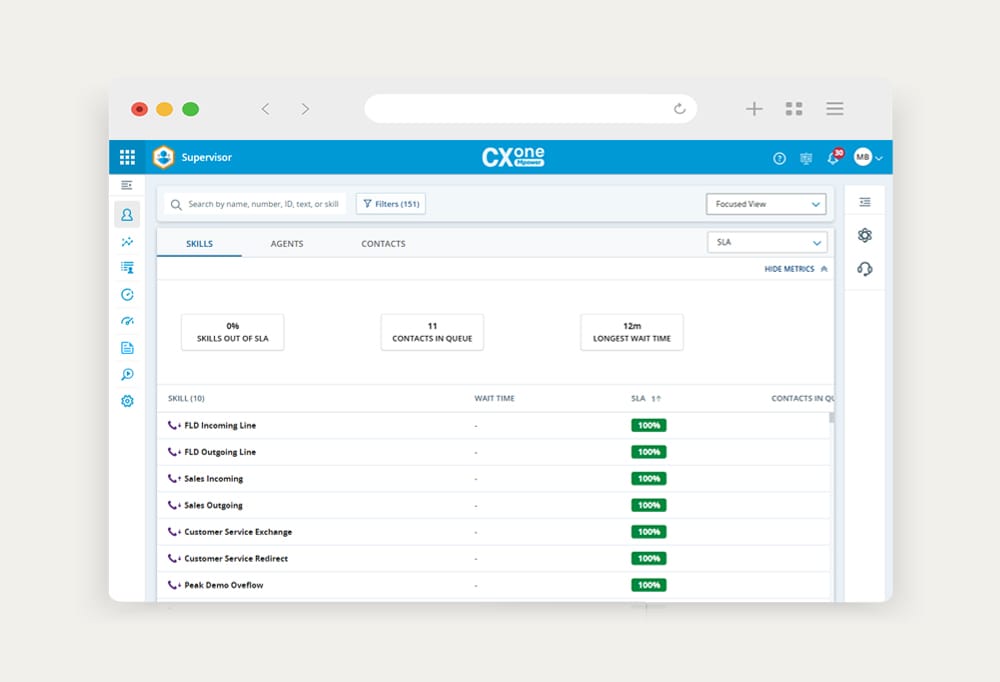Switch to the AGENTS tab
1000x682 pixels.
[287, 244]
